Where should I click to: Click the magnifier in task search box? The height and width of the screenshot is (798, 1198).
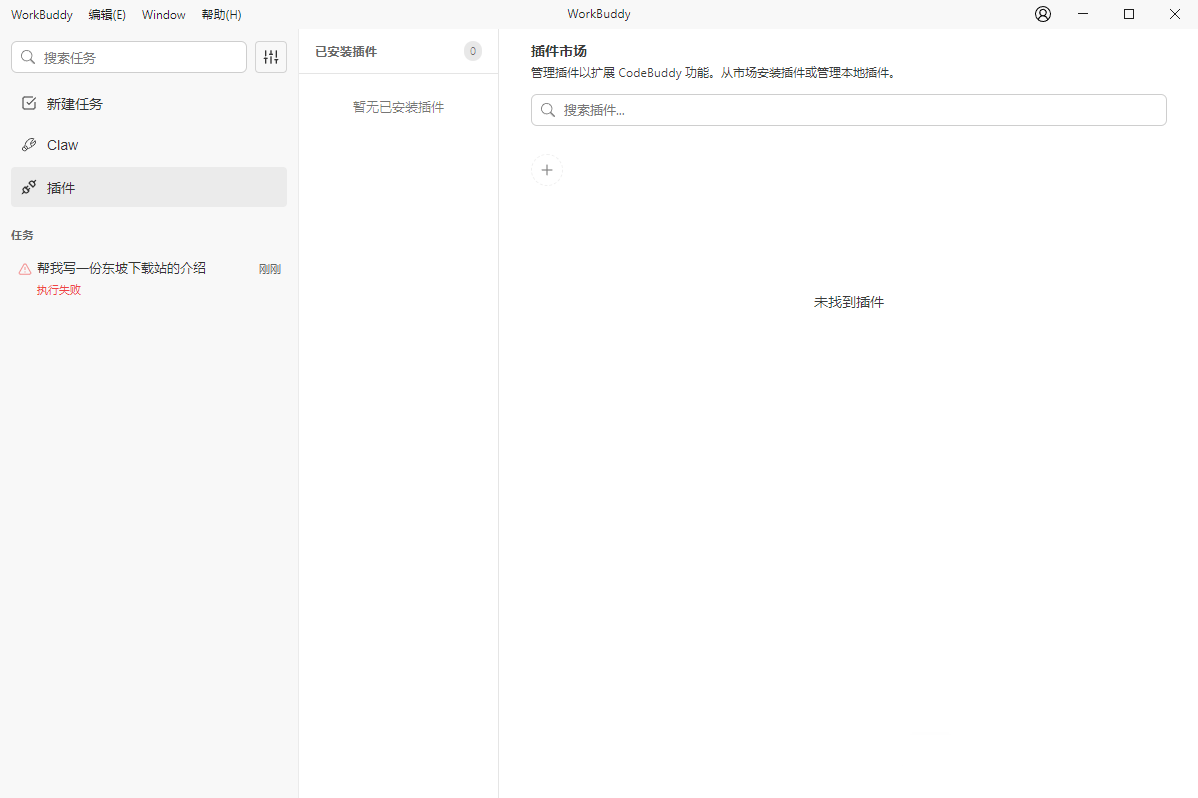pos(28,57)
